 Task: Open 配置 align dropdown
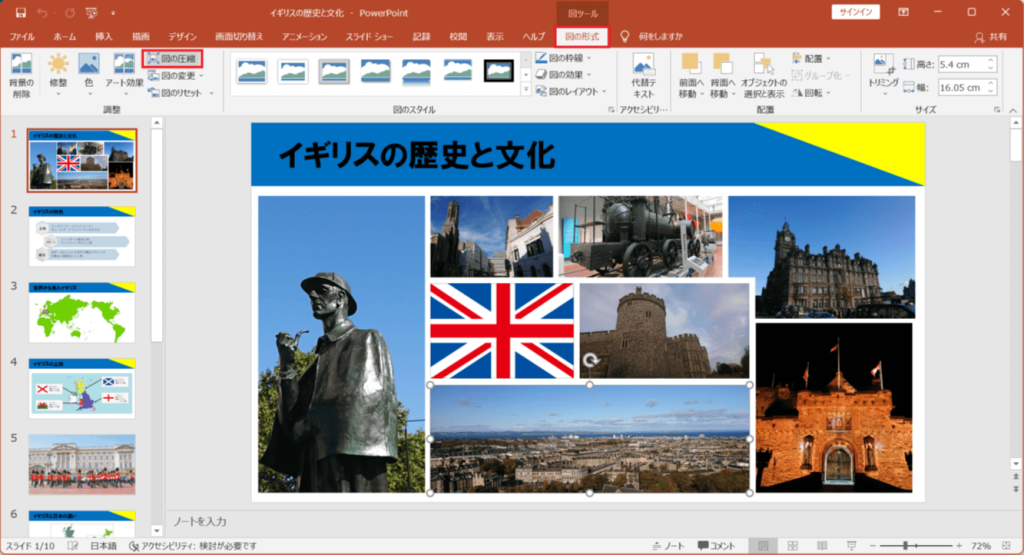(811, 58)
